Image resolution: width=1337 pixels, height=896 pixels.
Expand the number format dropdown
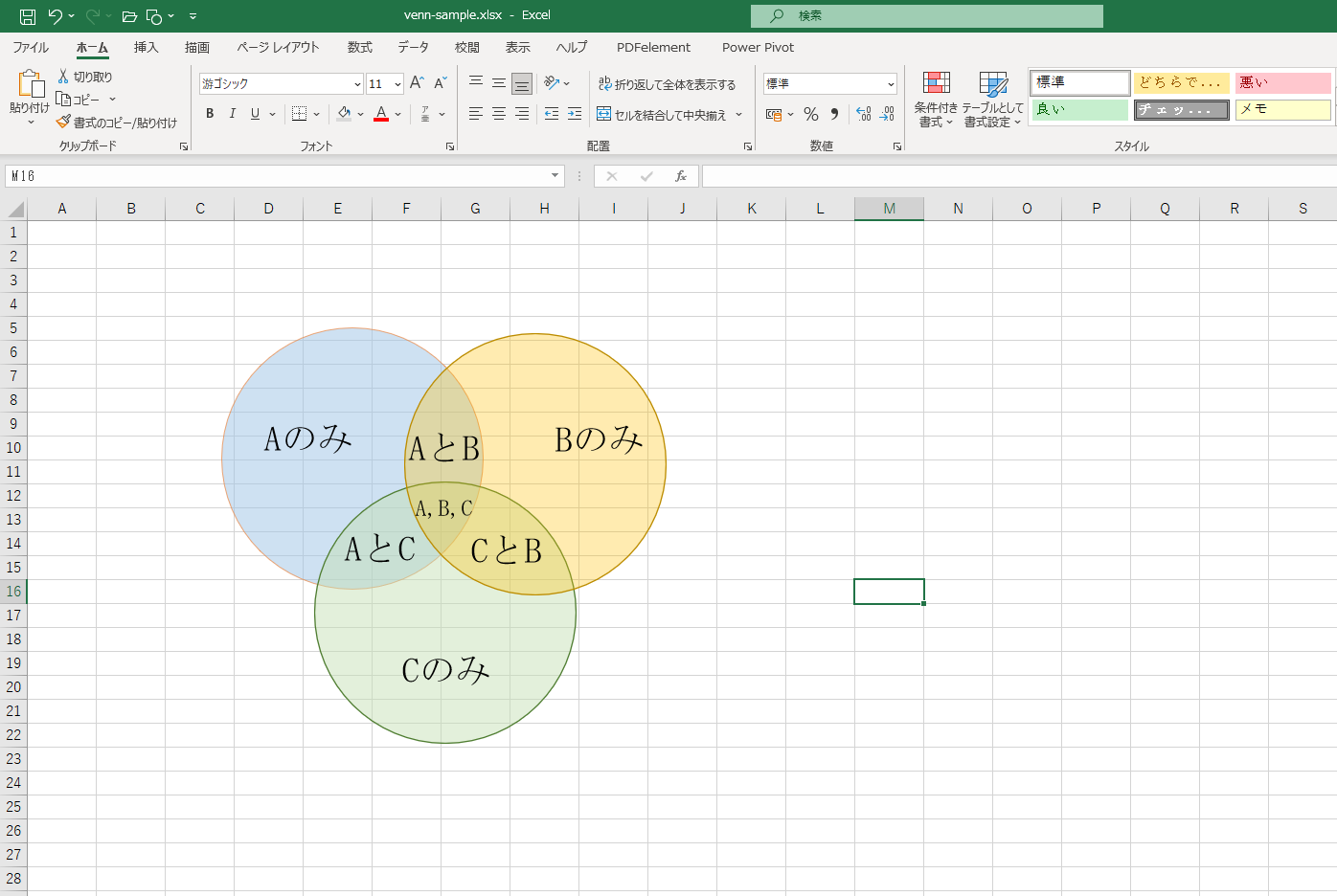click(891, 84)
